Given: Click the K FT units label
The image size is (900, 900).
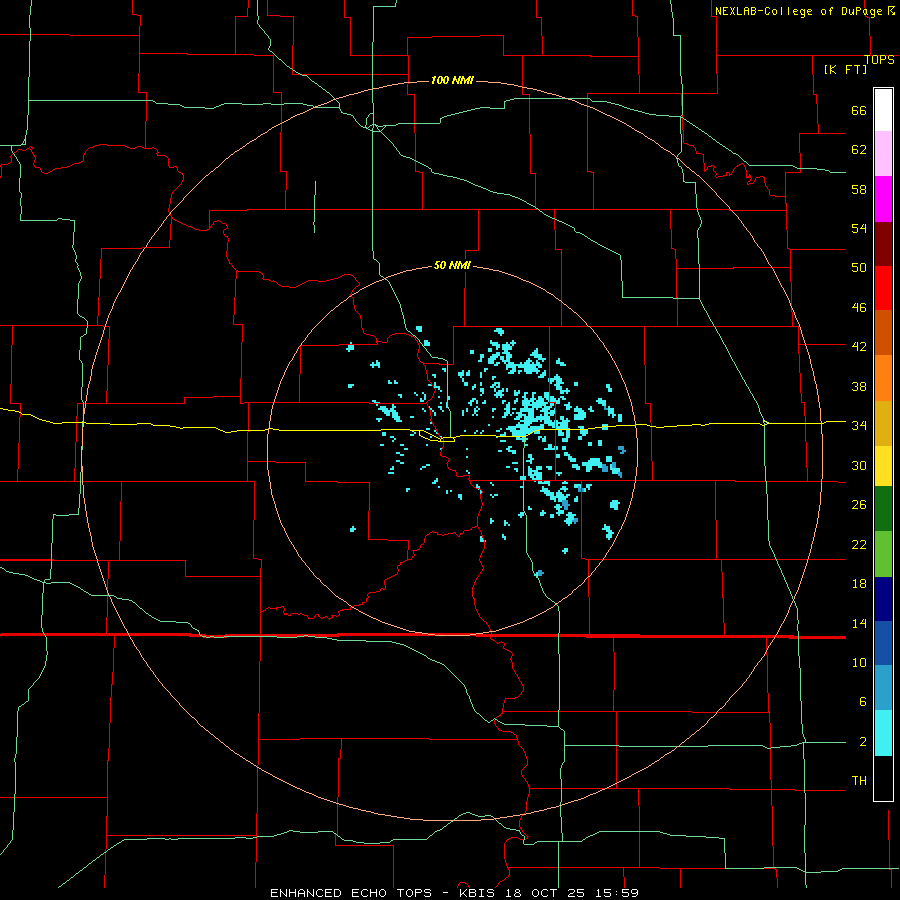Looking at the screenshot, I should pos(845,69).
